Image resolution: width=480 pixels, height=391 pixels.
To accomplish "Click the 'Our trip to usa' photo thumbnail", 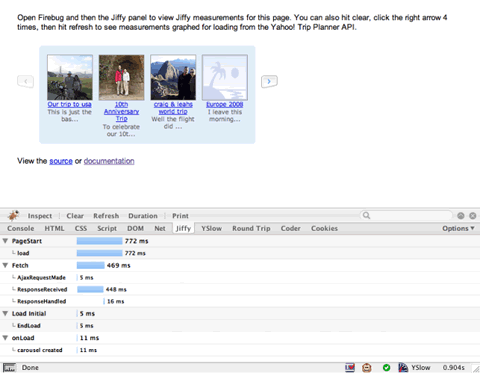I will 70,77.
